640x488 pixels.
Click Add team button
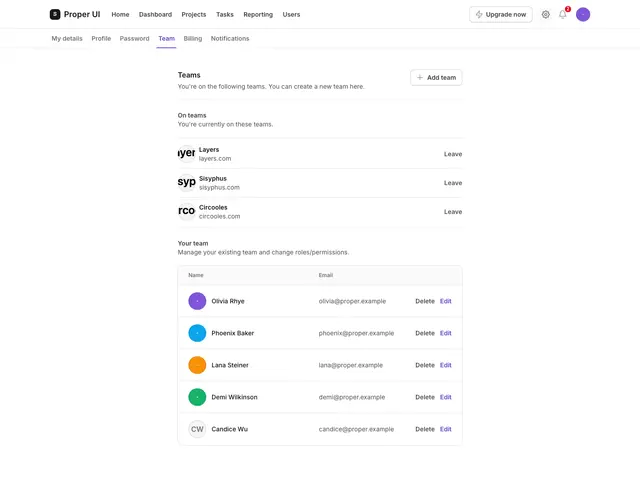[436, 78]
